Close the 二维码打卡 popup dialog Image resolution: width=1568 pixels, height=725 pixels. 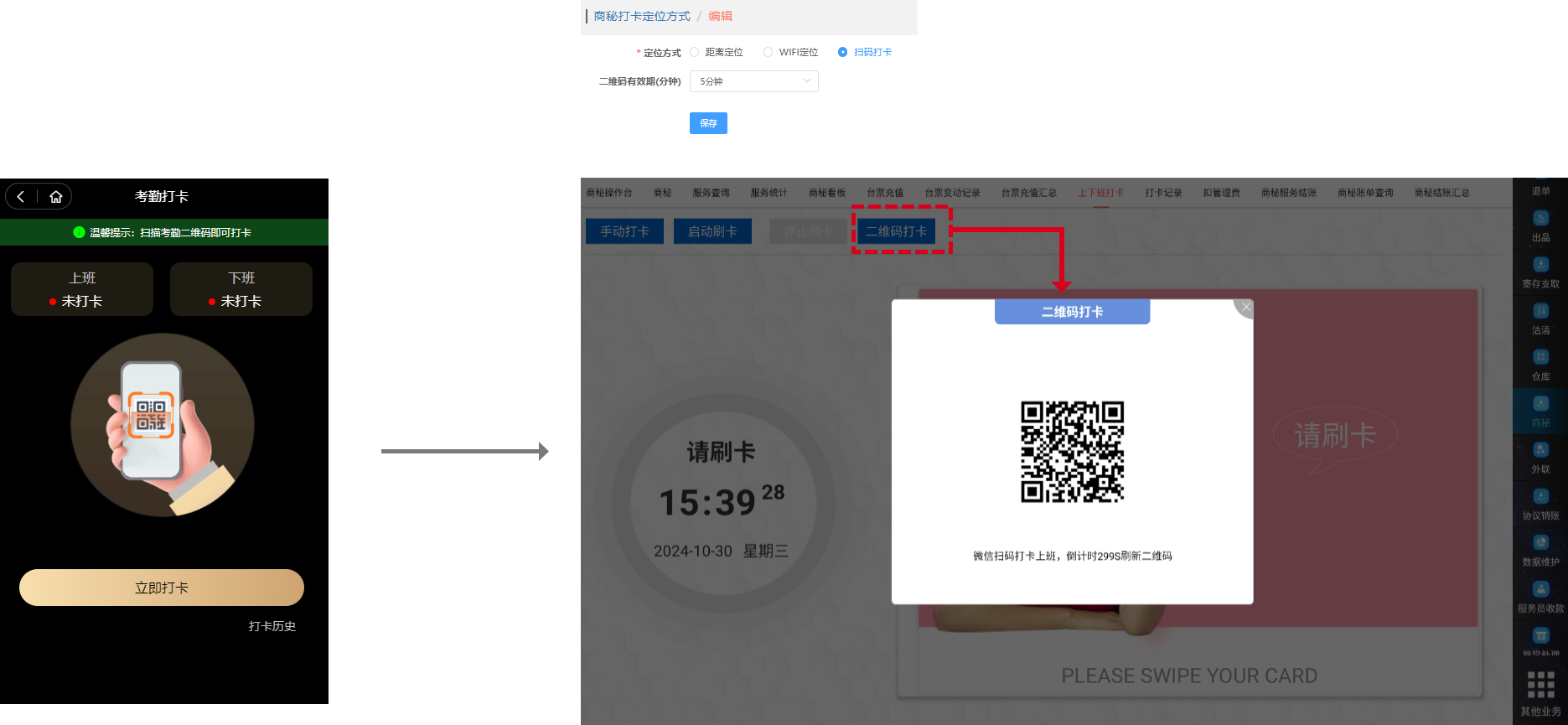click(1245, 308)
